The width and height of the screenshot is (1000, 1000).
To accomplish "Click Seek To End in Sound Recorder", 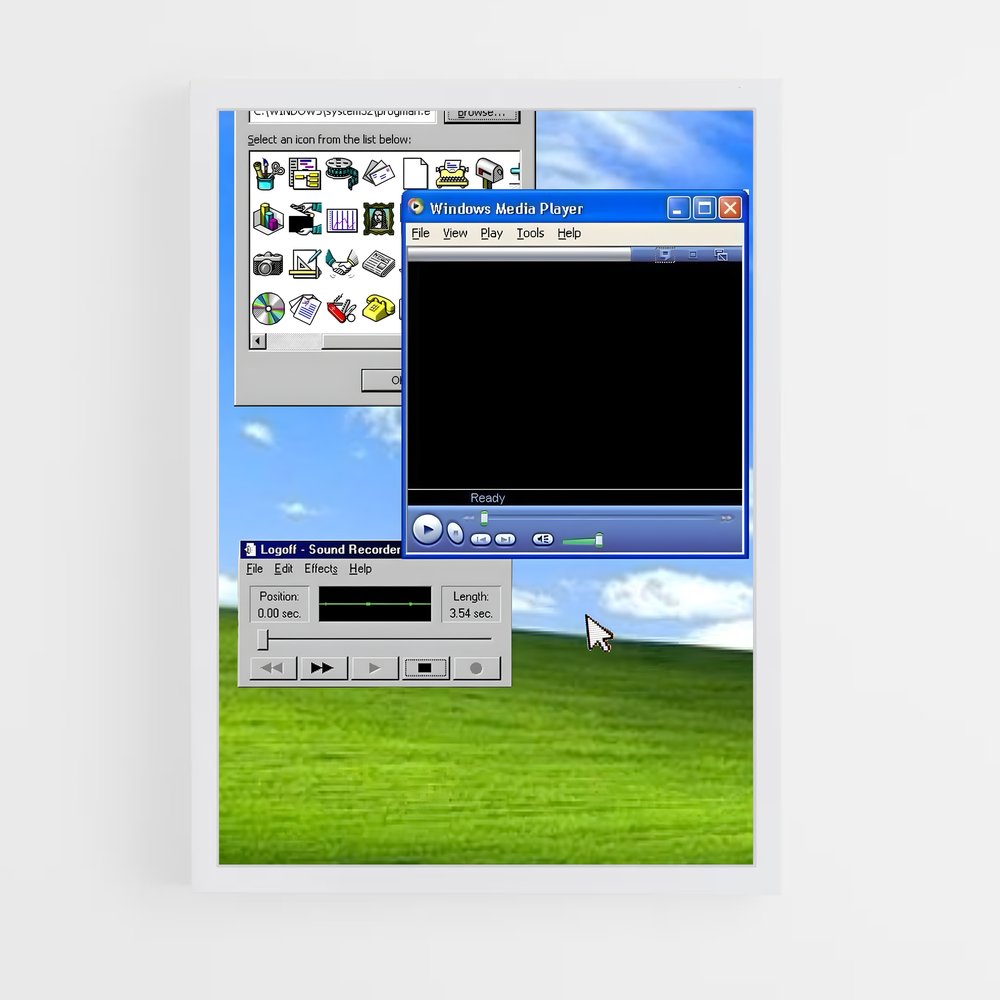I will tap(323, 668).
